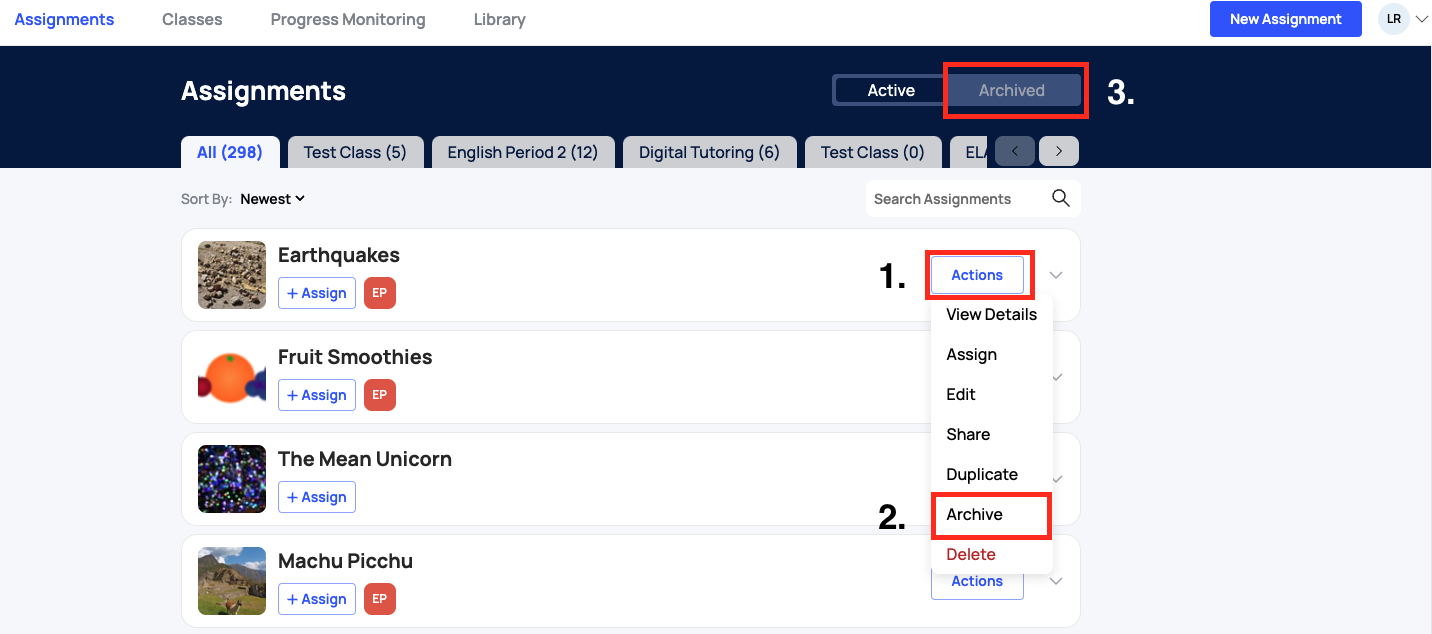Click Assign button under The Mean Unicorn
The height and width of the screenshot is (634, 1432).
pyautogui.click(x=317, y=497)
